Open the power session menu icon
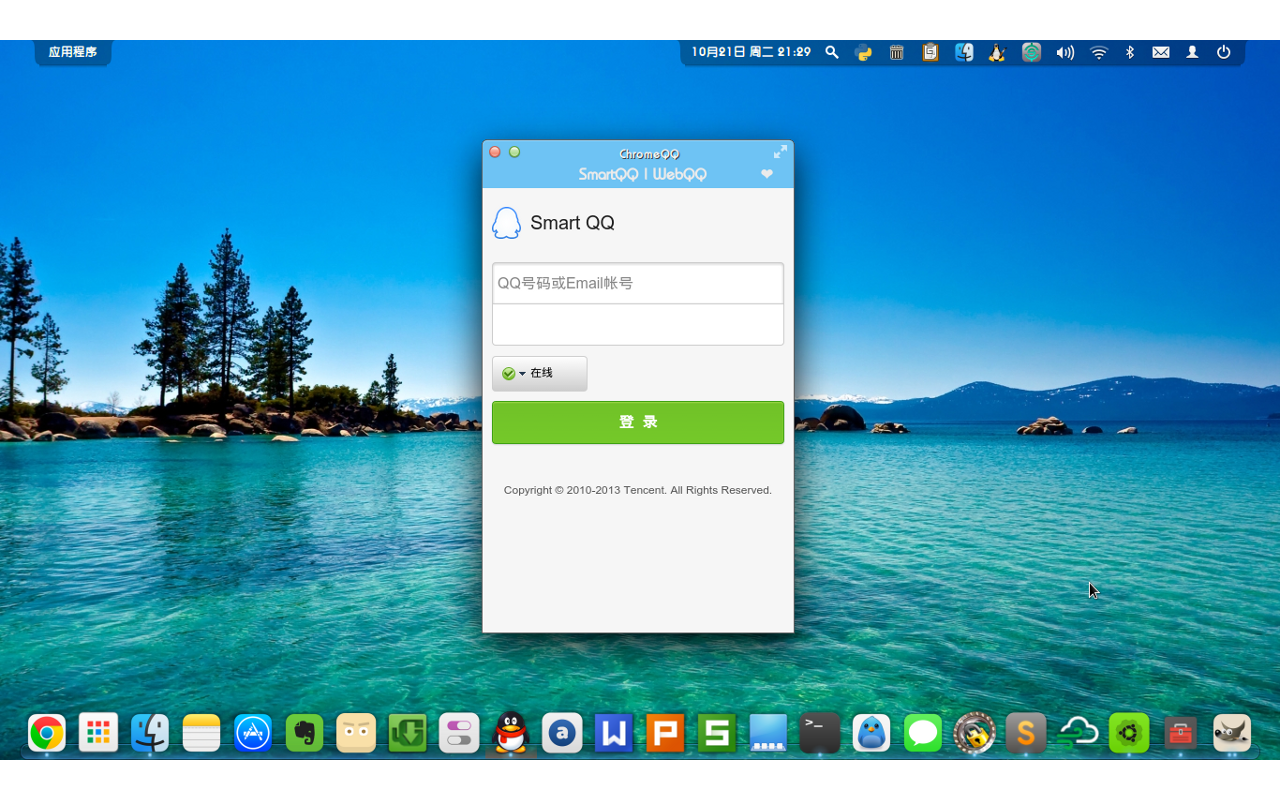Viewport: 1280px width, 800px height. tap(1224, 52)
